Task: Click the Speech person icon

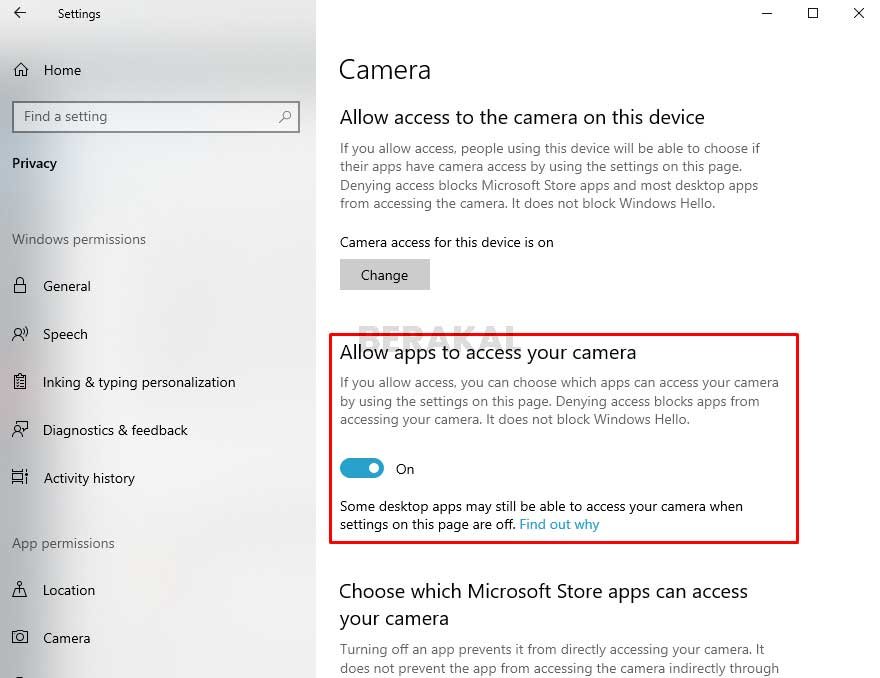Action: click(x=20, y=334)
